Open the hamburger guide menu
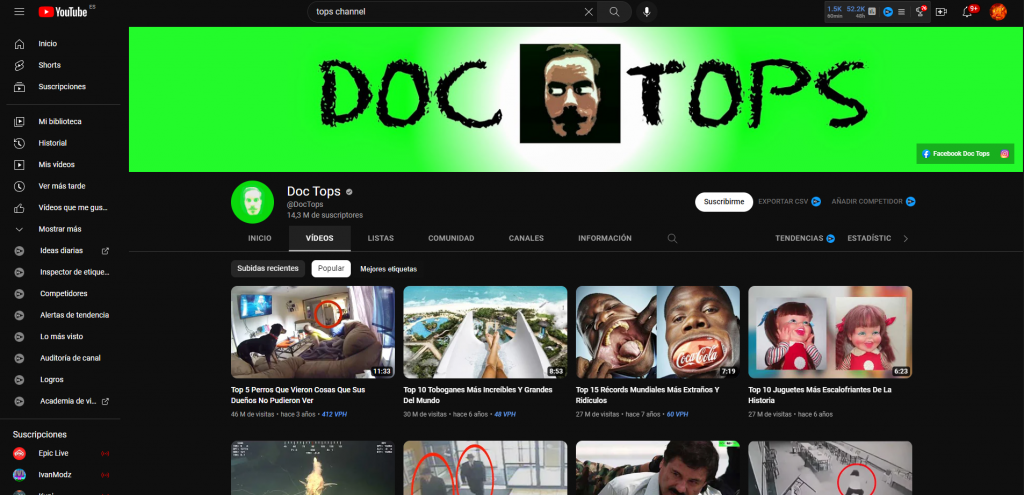Screen dimensions: 1024x495 19,12
